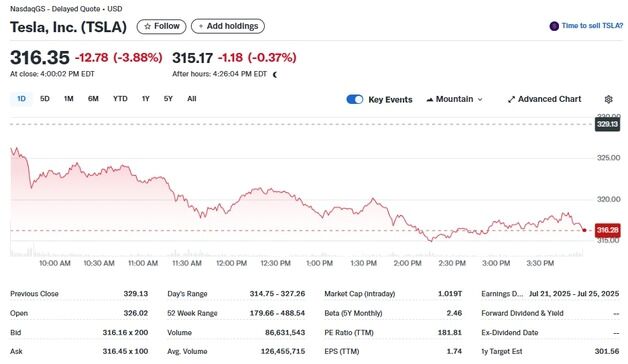Click the red end-point dot on chart
This screenshot has width=628, height=364.
click(x=584, y=230)
